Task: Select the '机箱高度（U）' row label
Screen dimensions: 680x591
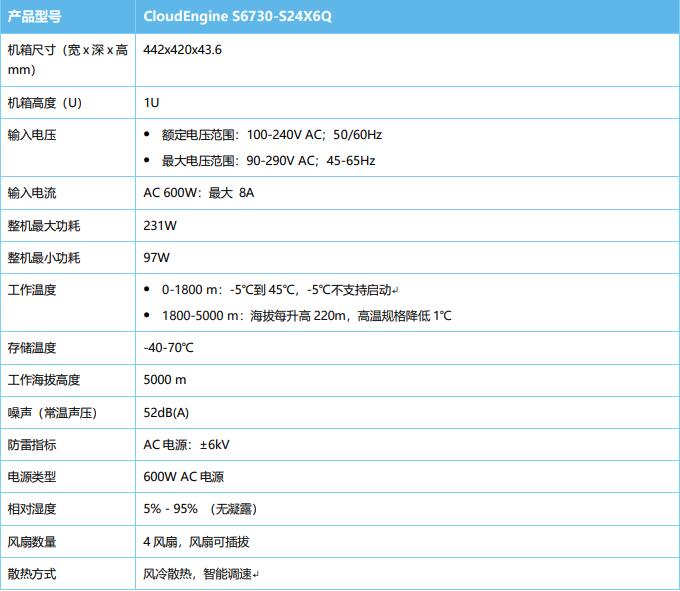Action: point(45,103)
